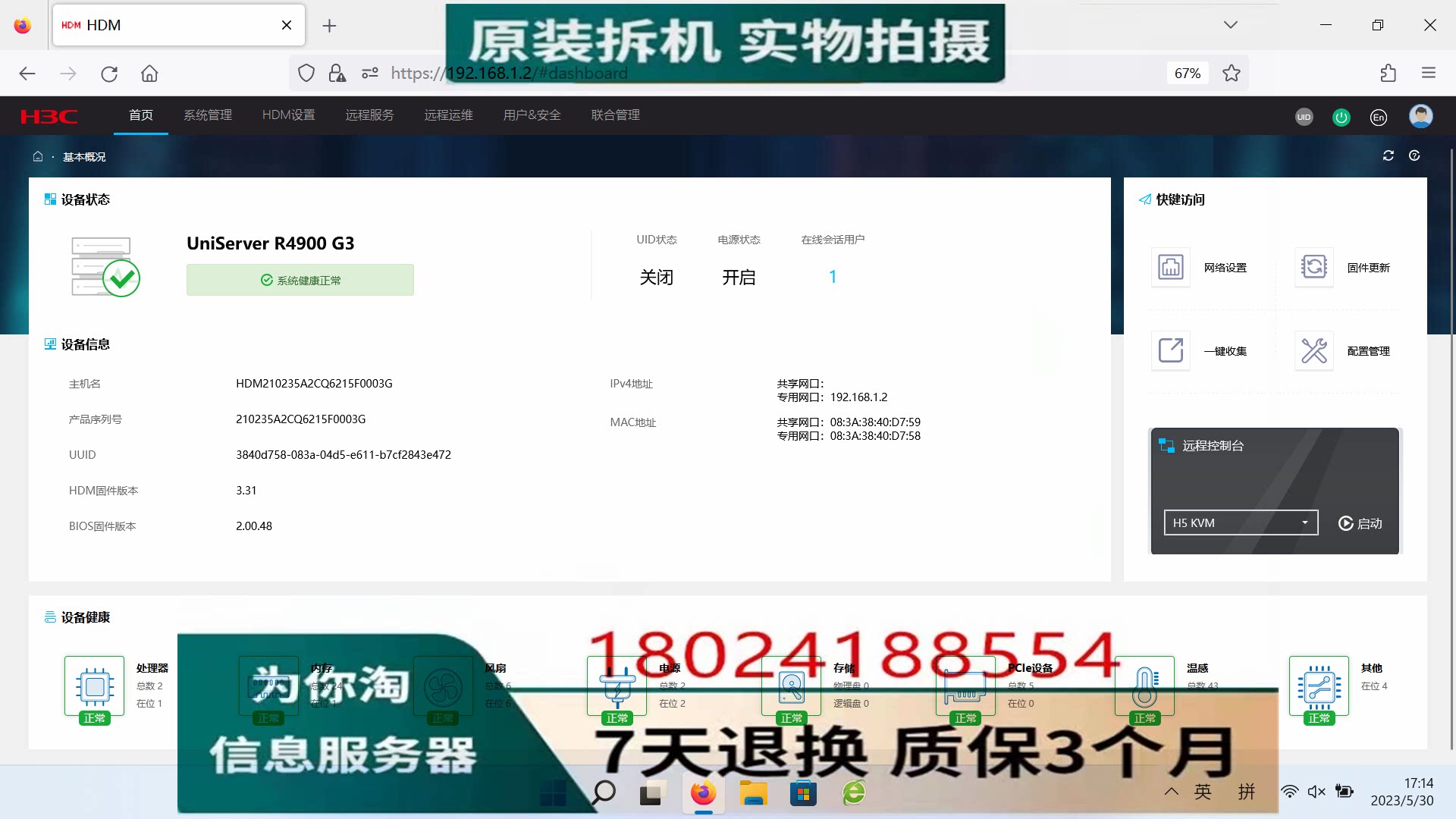The image size is (1456, 819).
Task: Close the HDM browser tab
Action: (287, 25)
